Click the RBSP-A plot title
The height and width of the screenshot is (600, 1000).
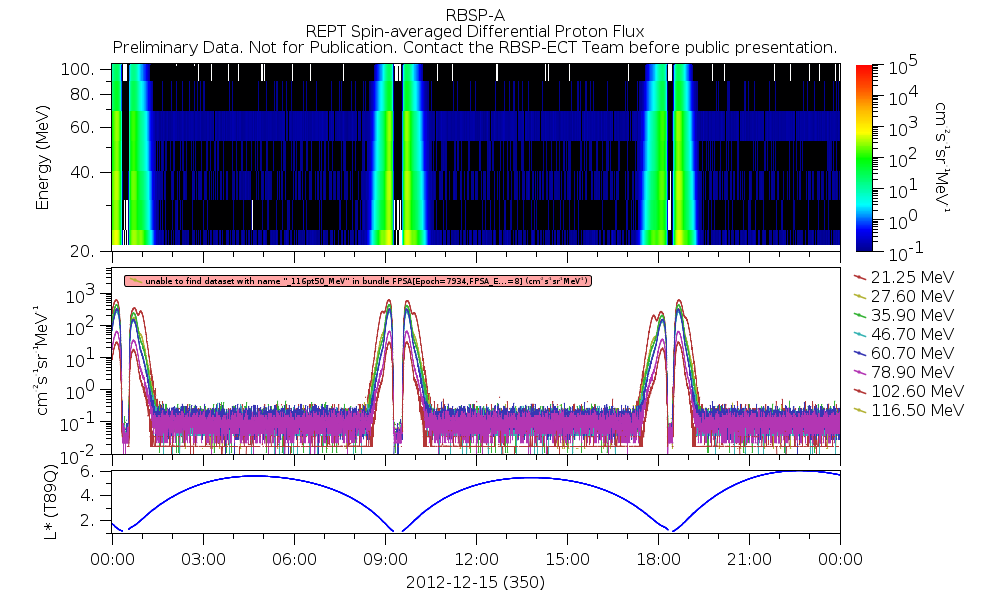(475, 15)
